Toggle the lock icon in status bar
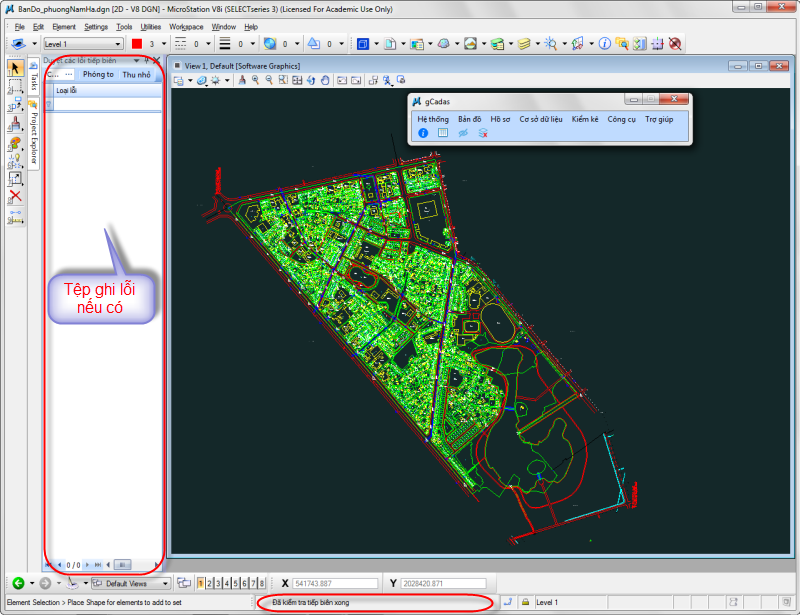 point(524,602)
